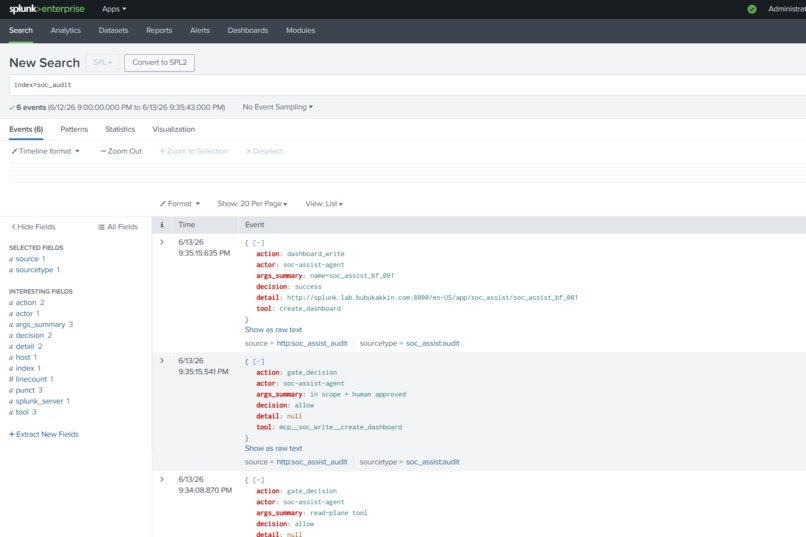Screen dimensions: 806x537
Task: Click source value in dashboard_write event
Action: 312,343
